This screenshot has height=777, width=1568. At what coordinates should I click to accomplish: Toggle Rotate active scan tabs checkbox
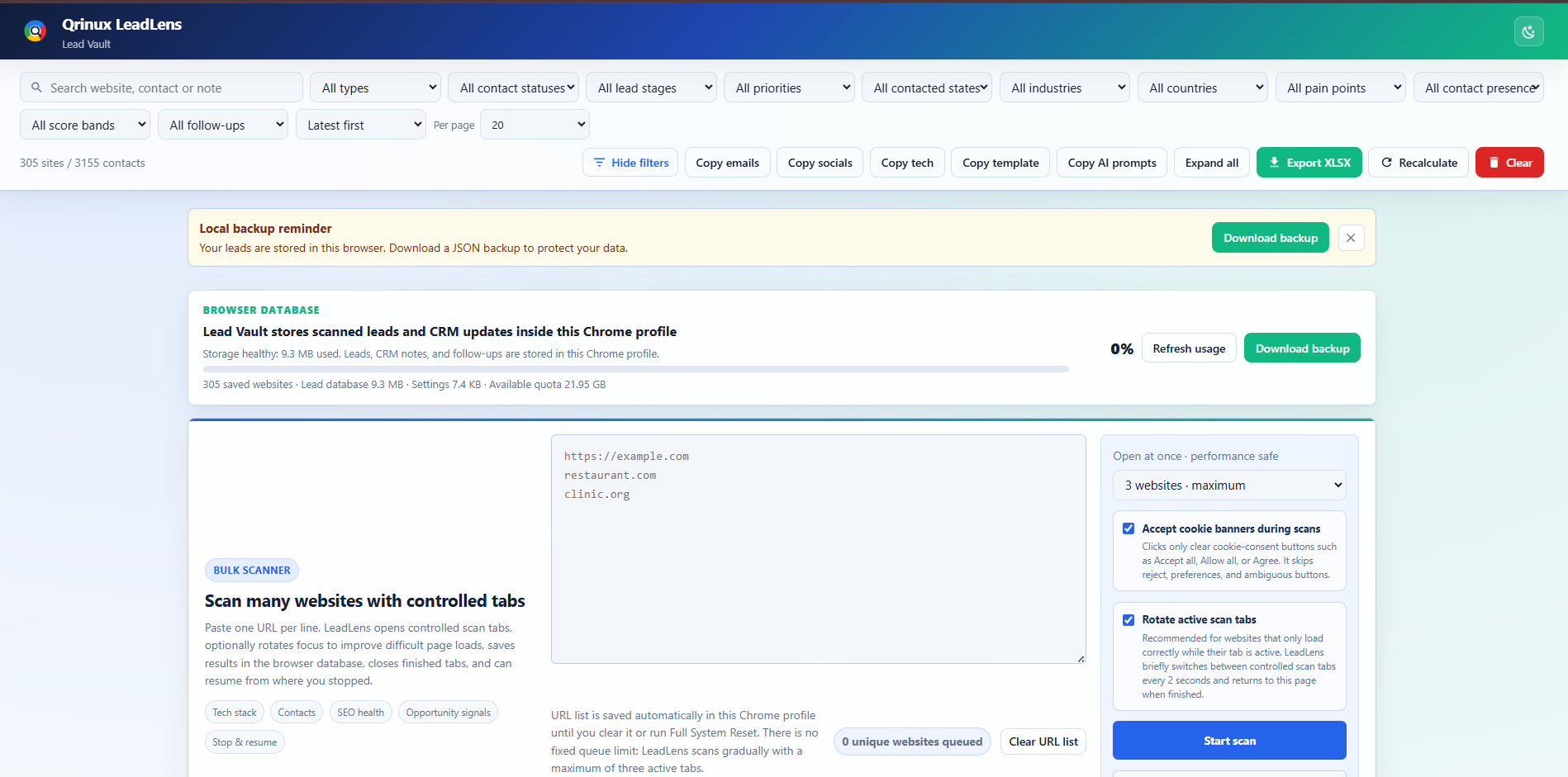pyautogui.click(x=1128, y=619)
